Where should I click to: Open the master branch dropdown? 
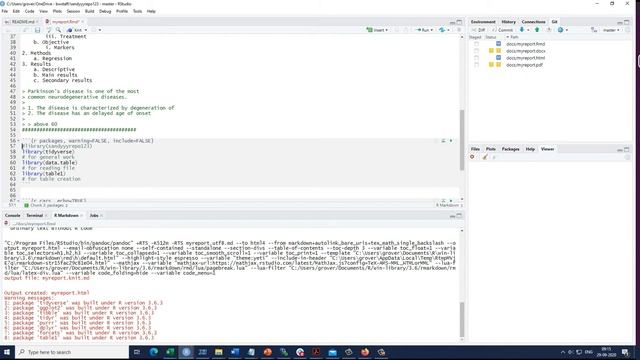point(611,30)
